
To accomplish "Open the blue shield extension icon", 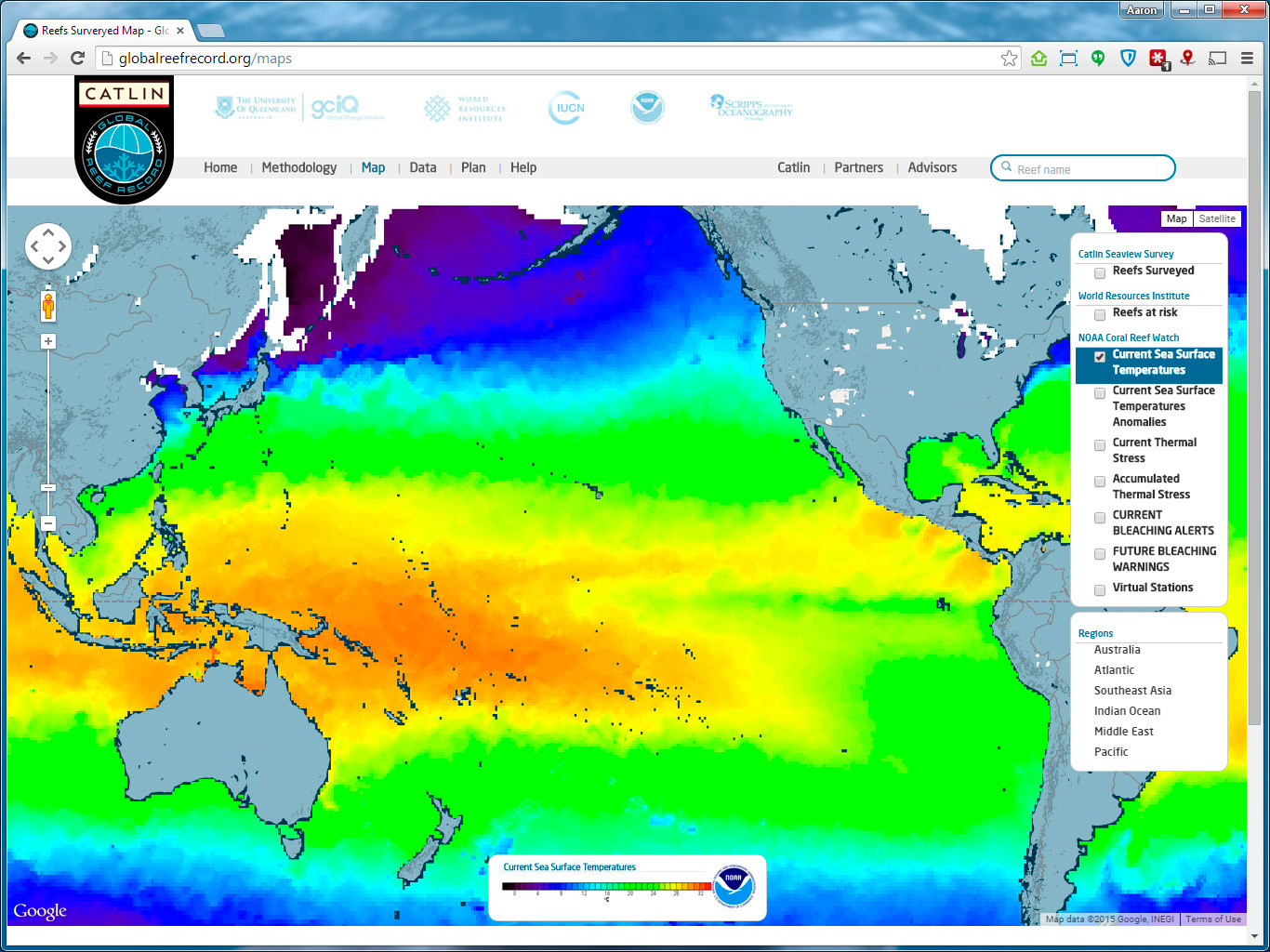I will (x=1128, y=58).
